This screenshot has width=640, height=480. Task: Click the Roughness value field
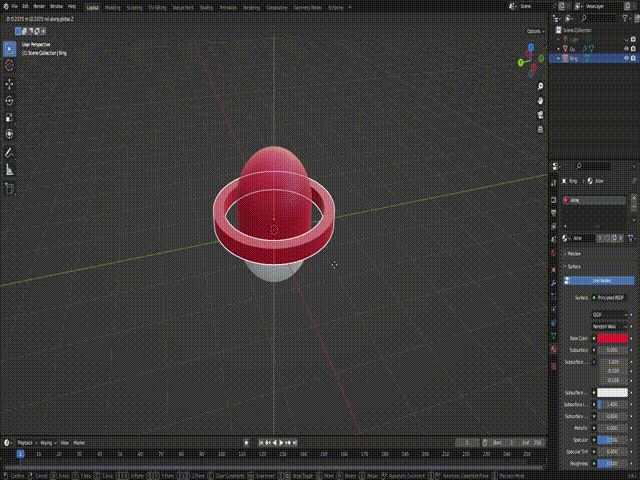tap(610, 463)
